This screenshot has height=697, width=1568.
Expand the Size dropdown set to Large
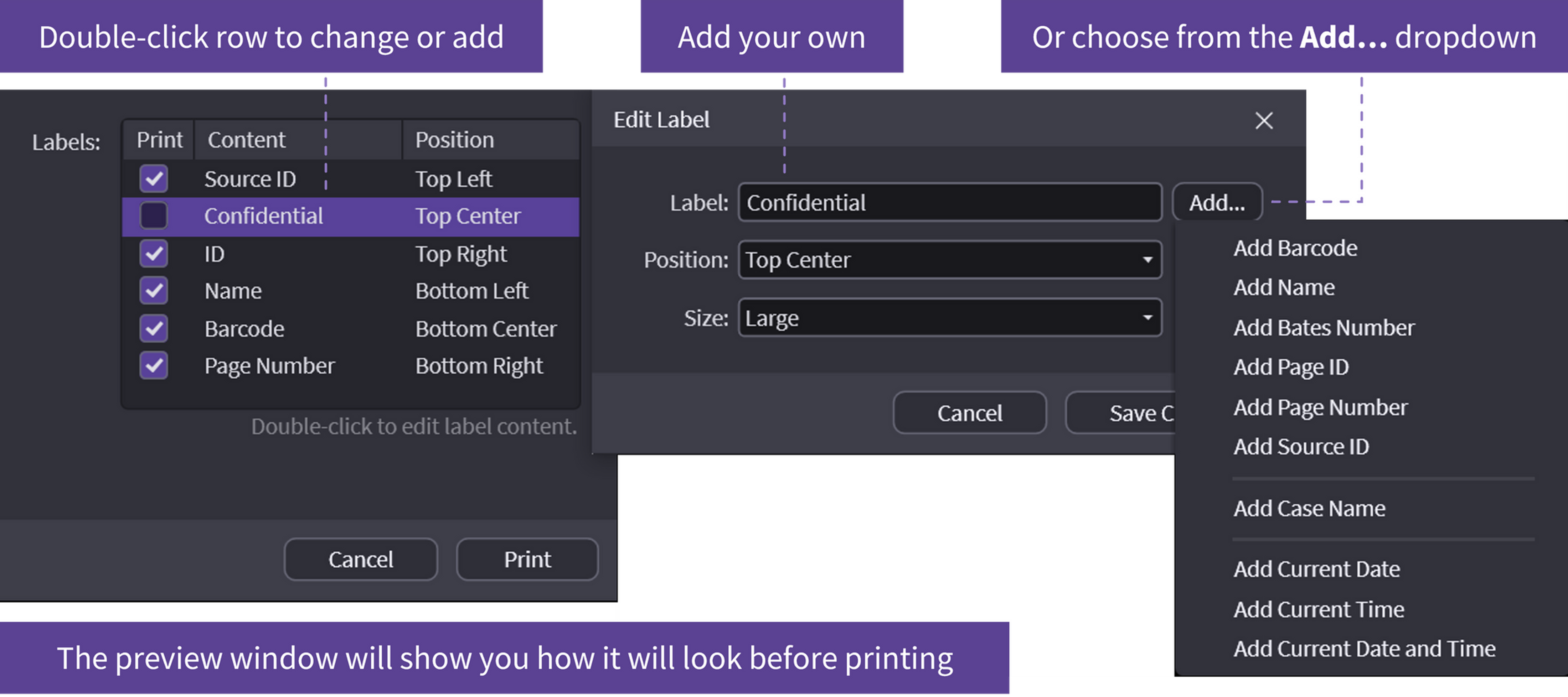pyautogui.click(x=950, y=317)
